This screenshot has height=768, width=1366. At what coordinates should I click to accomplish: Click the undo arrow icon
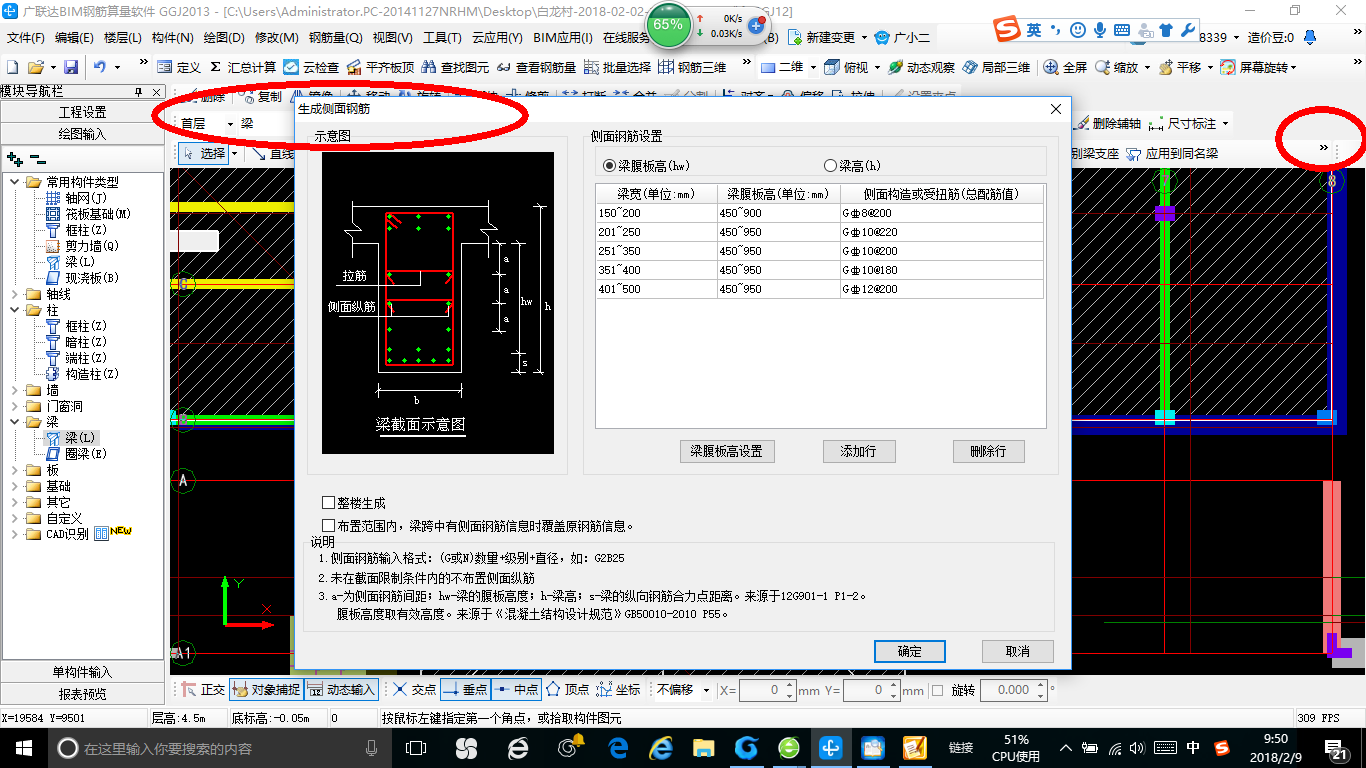[100, 68]
